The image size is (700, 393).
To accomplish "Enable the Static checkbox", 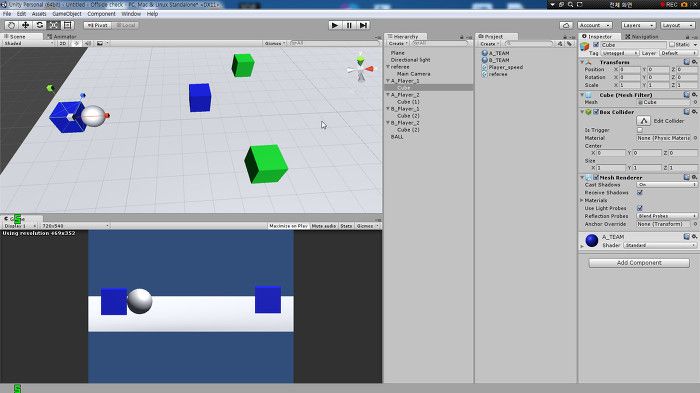I will tap(671, 45).
